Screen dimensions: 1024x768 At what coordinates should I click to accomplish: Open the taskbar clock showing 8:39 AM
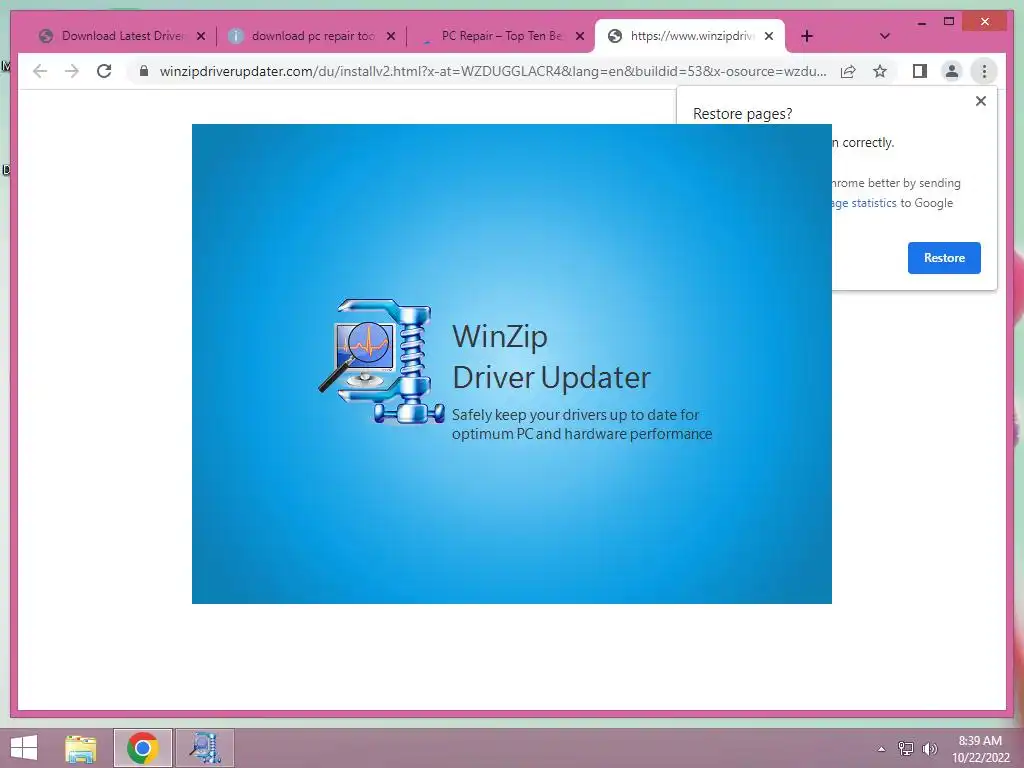980,749
